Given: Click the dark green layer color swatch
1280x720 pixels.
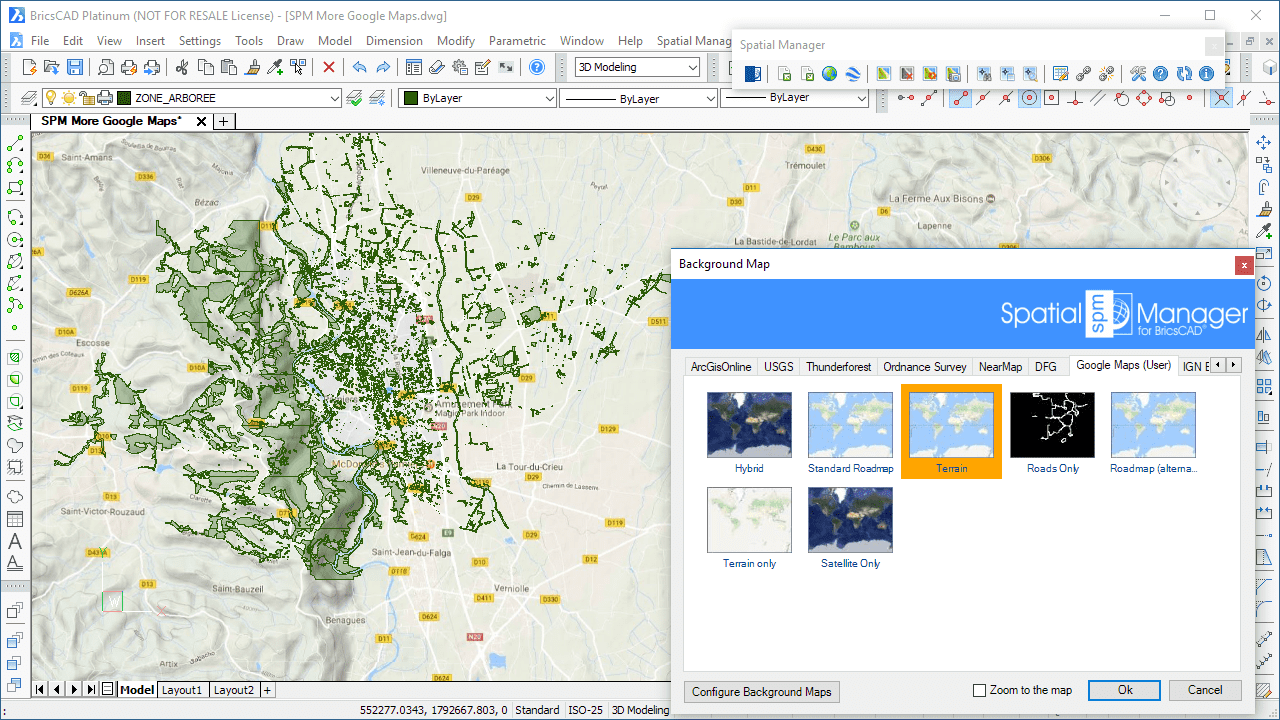Looking at the screenshot, I should (x=124, y=98).
